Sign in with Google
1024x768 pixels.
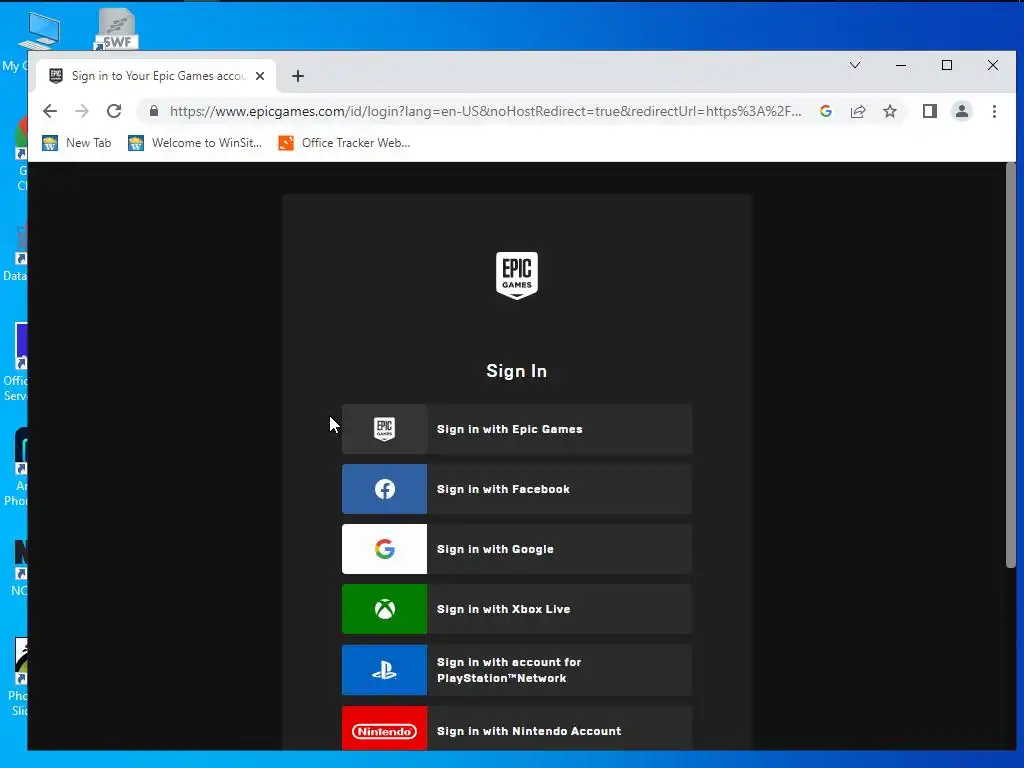coord(517,549)
